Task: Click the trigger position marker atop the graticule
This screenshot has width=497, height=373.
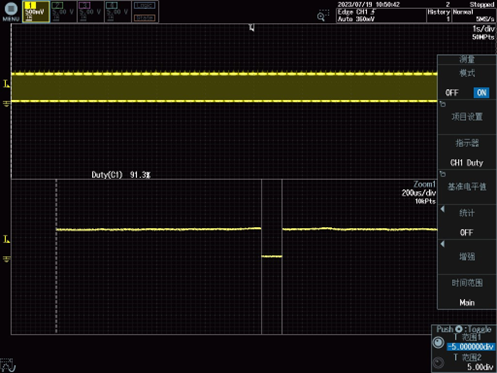Action: click(x=252, y=28)
